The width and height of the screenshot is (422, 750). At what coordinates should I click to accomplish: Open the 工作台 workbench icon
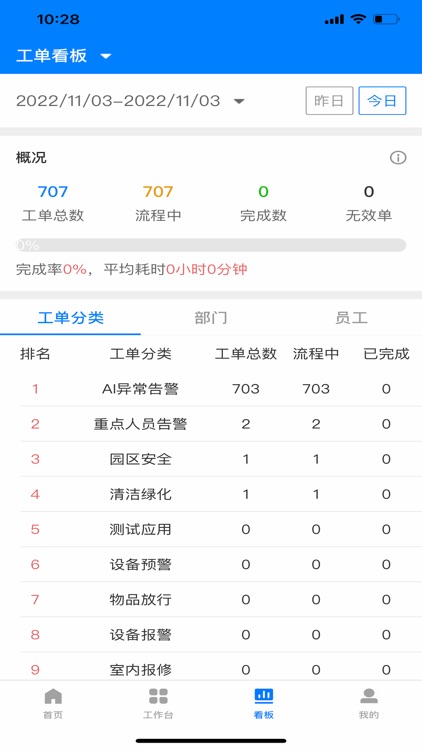pos(158,696)
